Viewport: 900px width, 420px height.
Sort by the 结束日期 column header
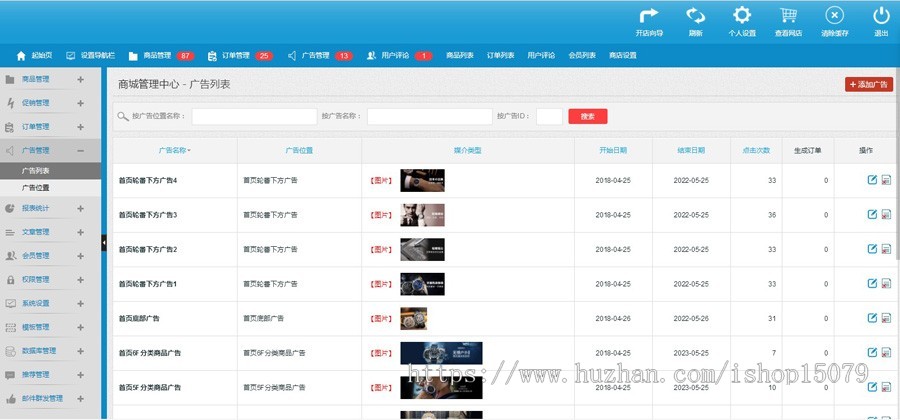(691, 151)
